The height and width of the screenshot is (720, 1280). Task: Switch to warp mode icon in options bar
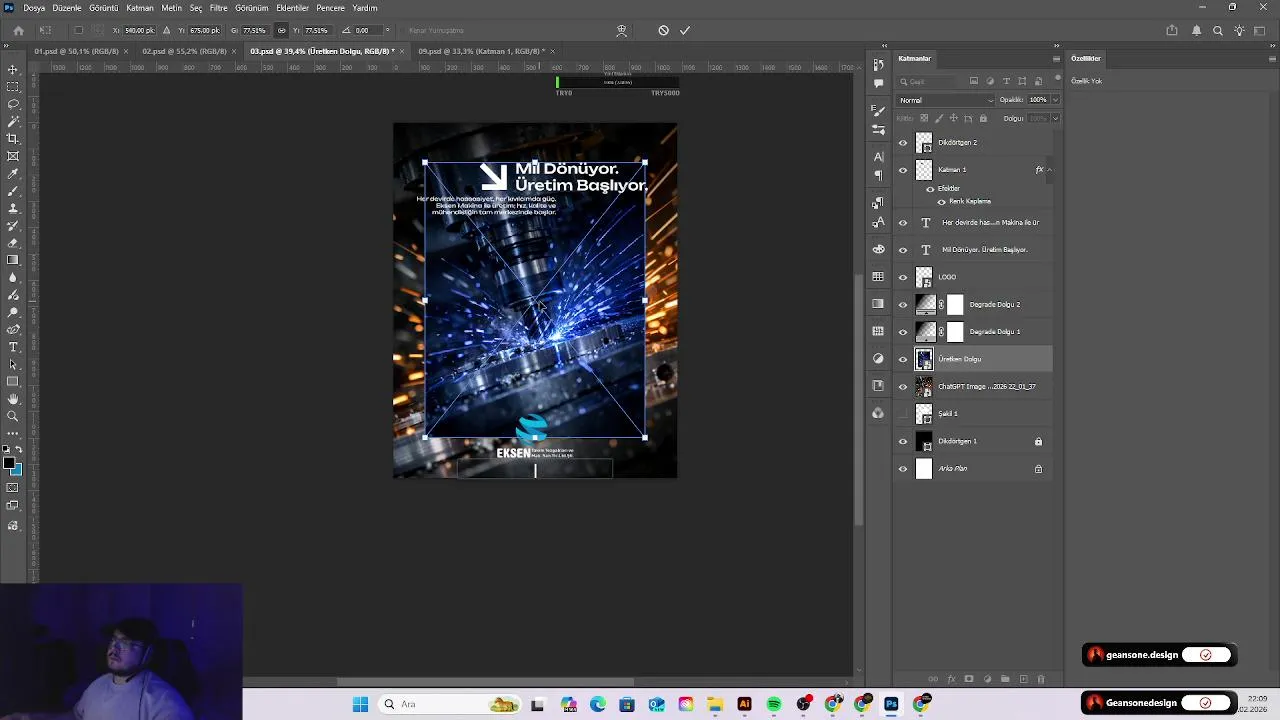click(621, 30)
